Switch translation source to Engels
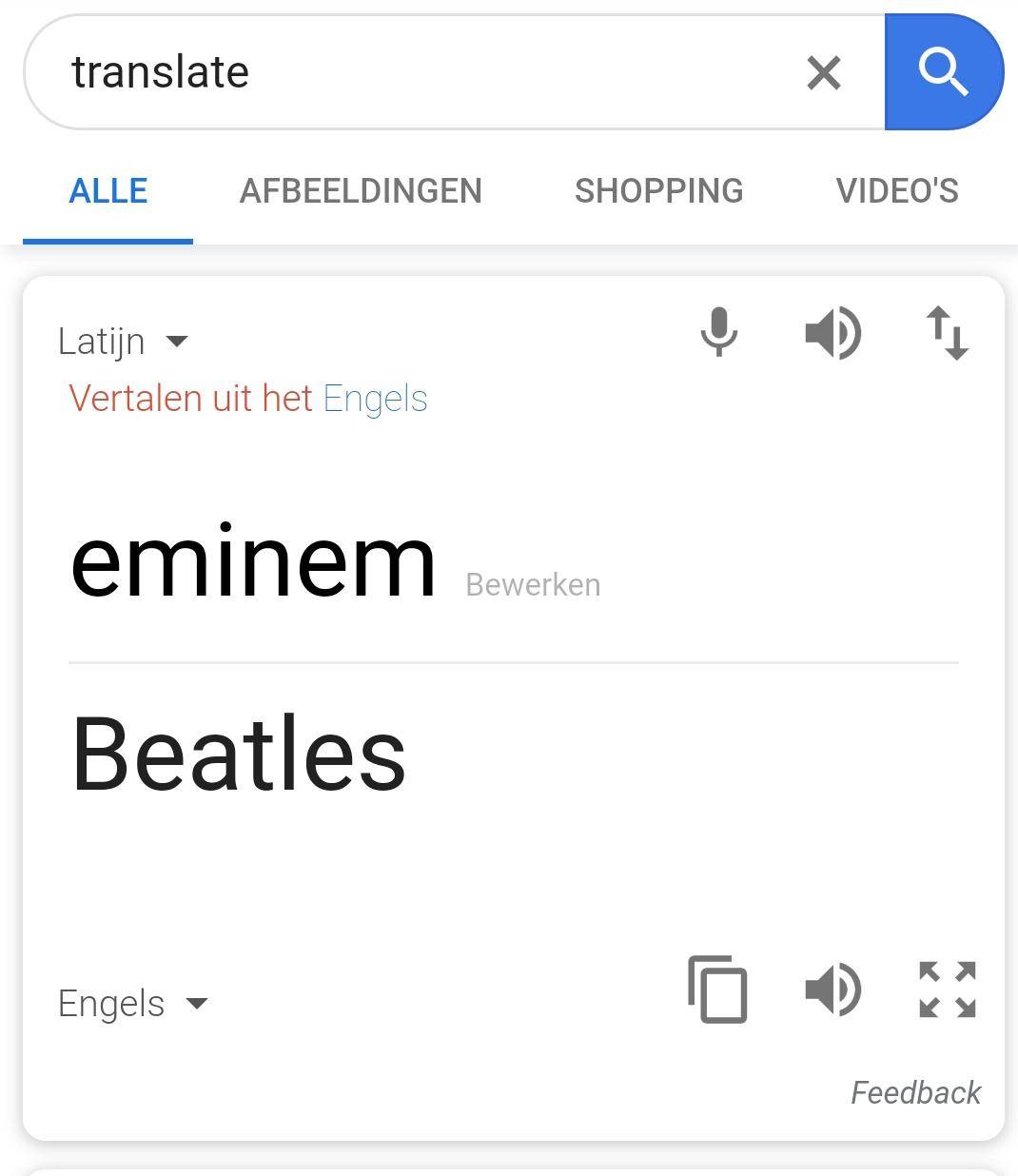 [x=376, y=398]
